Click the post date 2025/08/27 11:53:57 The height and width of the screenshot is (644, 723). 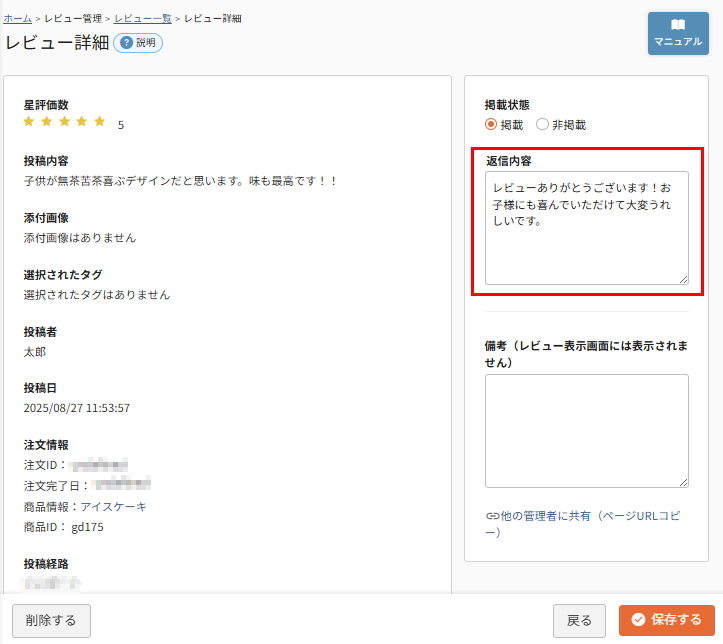click(77, 408)
